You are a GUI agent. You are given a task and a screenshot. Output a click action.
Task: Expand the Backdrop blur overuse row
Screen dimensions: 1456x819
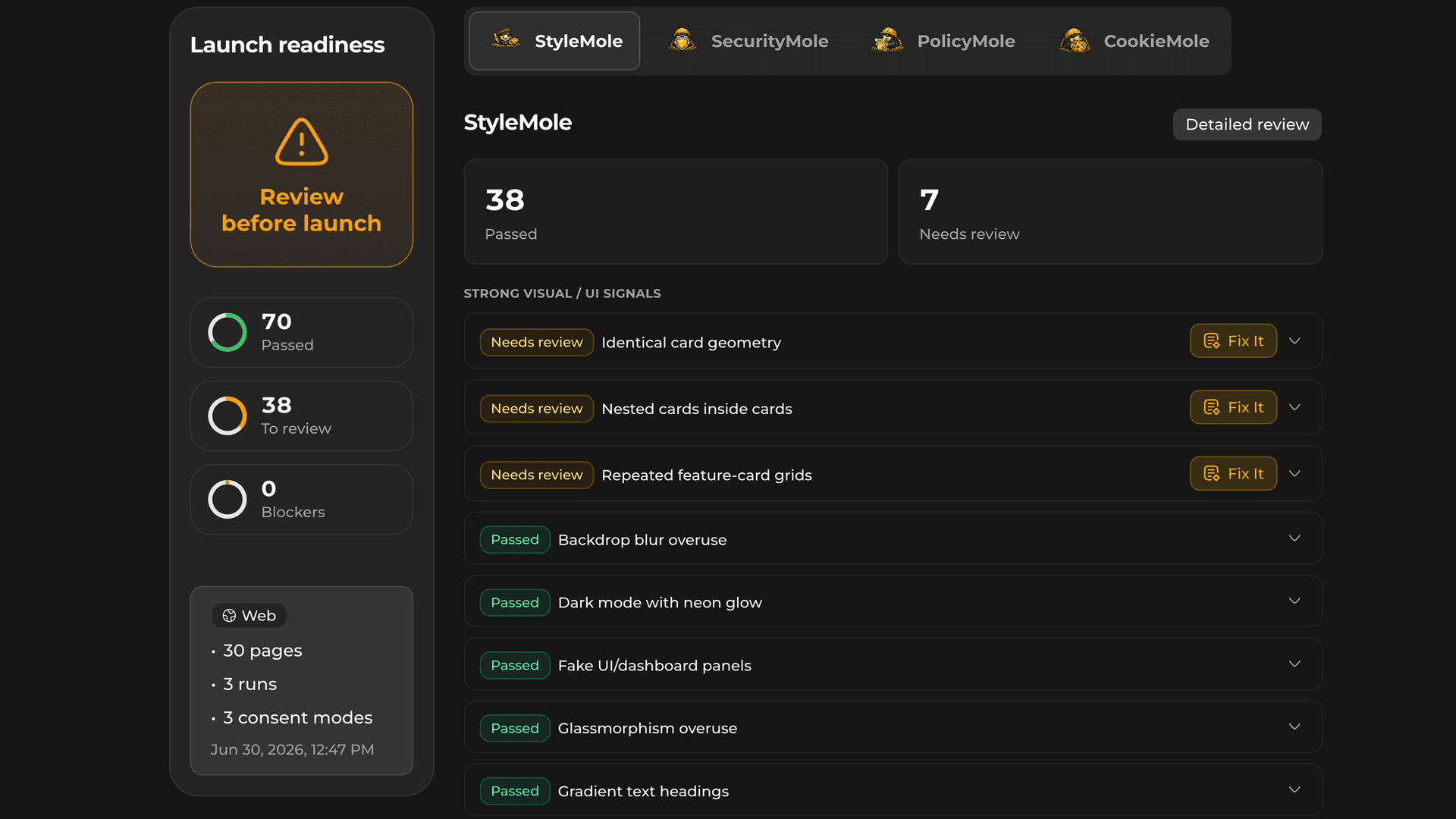tap(1294, 538)
